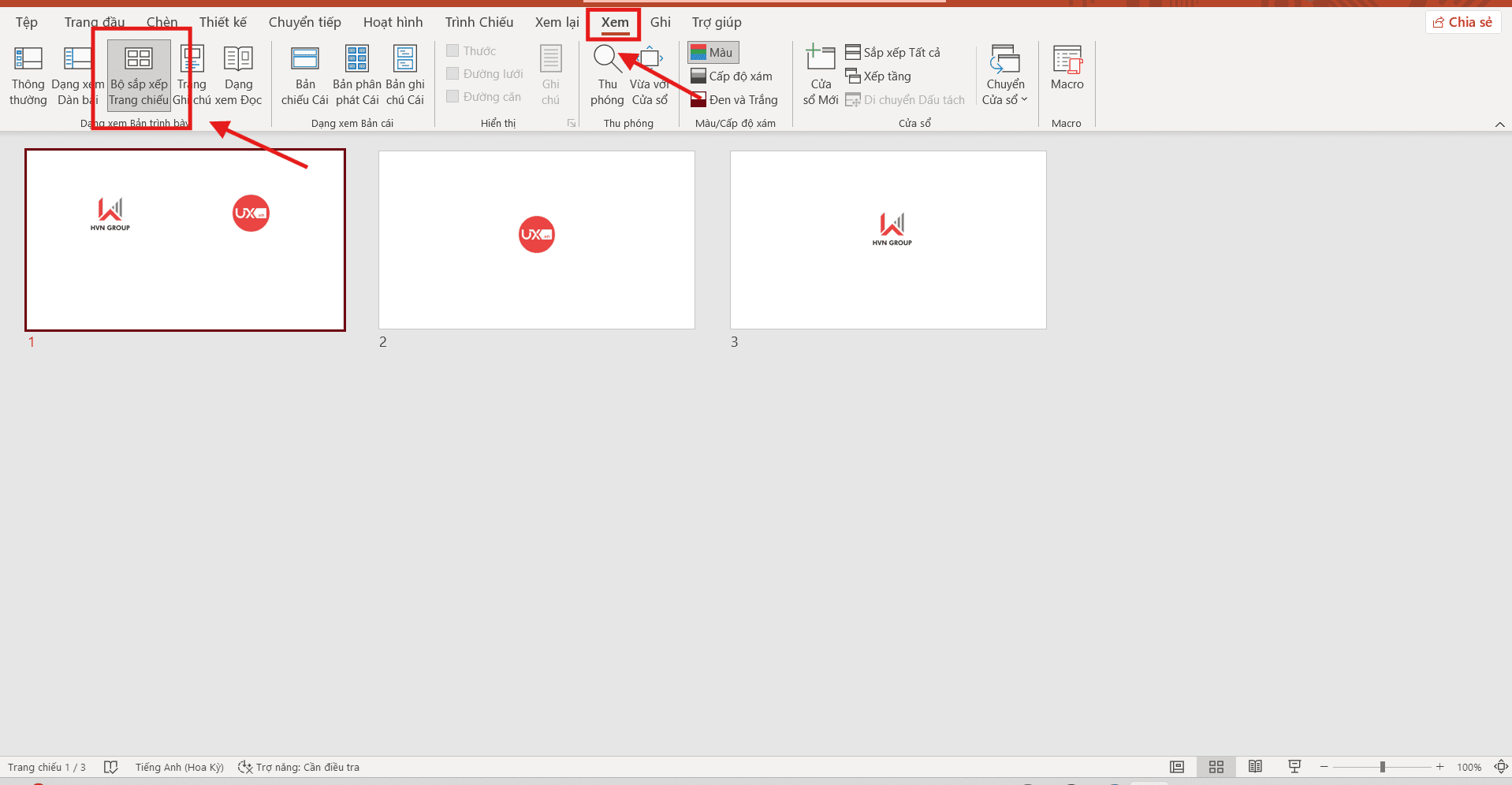Click Cửa sổ Mới to open new window
The image size is (1512, 785).
(820, 74)
